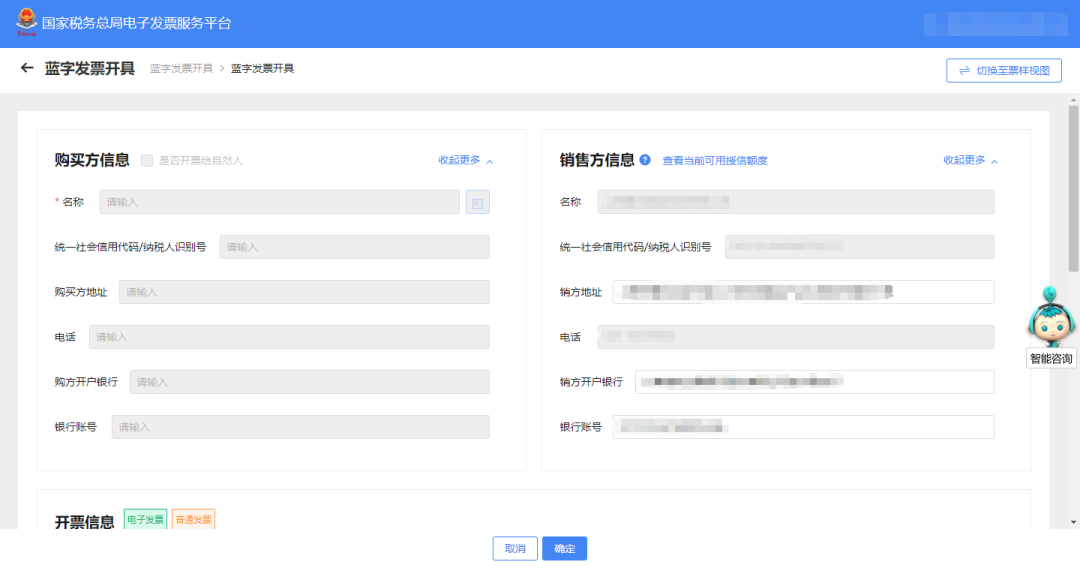Click the 取消 button
The width and height of the screenshot is (1080, 568).
pos(515,549)
